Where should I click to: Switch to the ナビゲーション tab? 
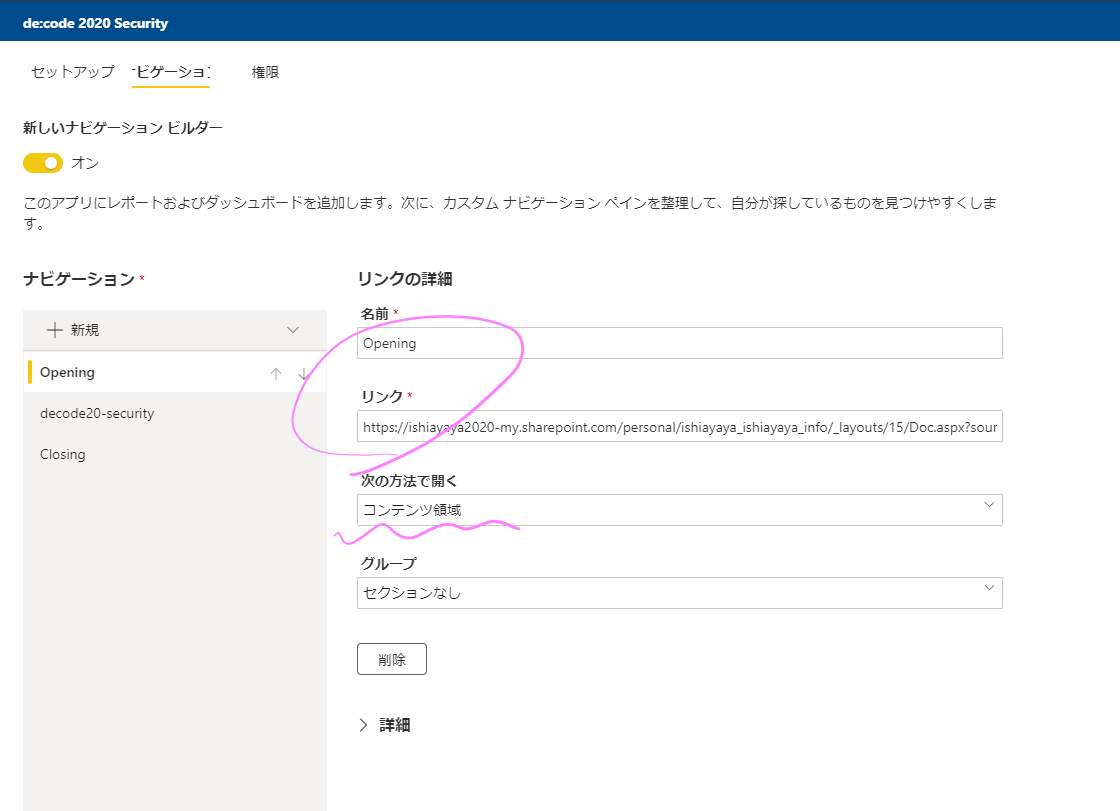[x=171, y=71]
